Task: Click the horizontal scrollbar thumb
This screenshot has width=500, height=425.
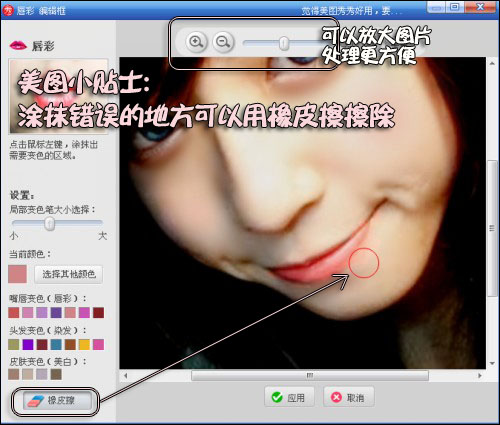Action: (310, 376)
